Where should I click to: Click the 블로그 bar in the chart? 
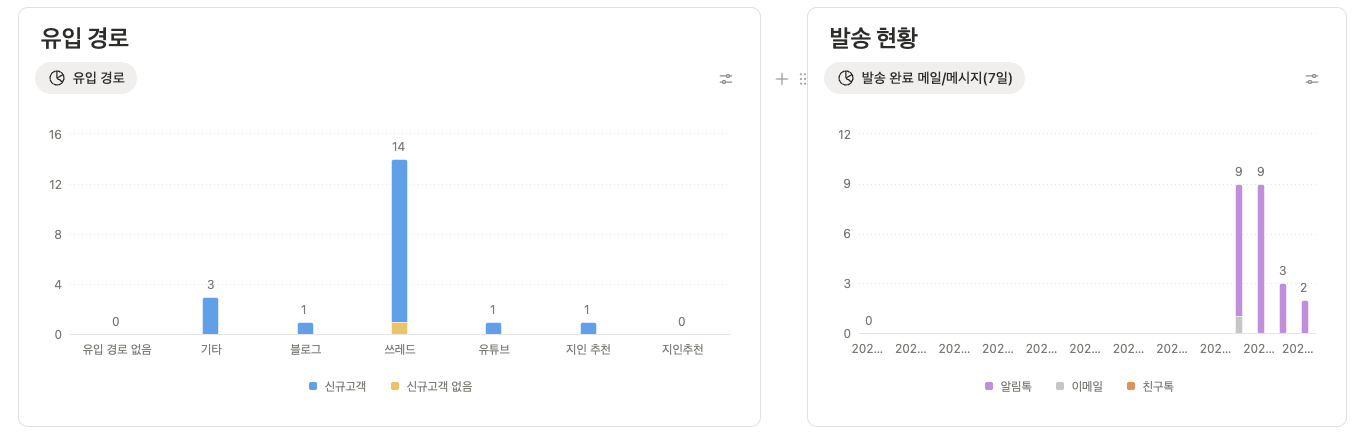[305, 328]
